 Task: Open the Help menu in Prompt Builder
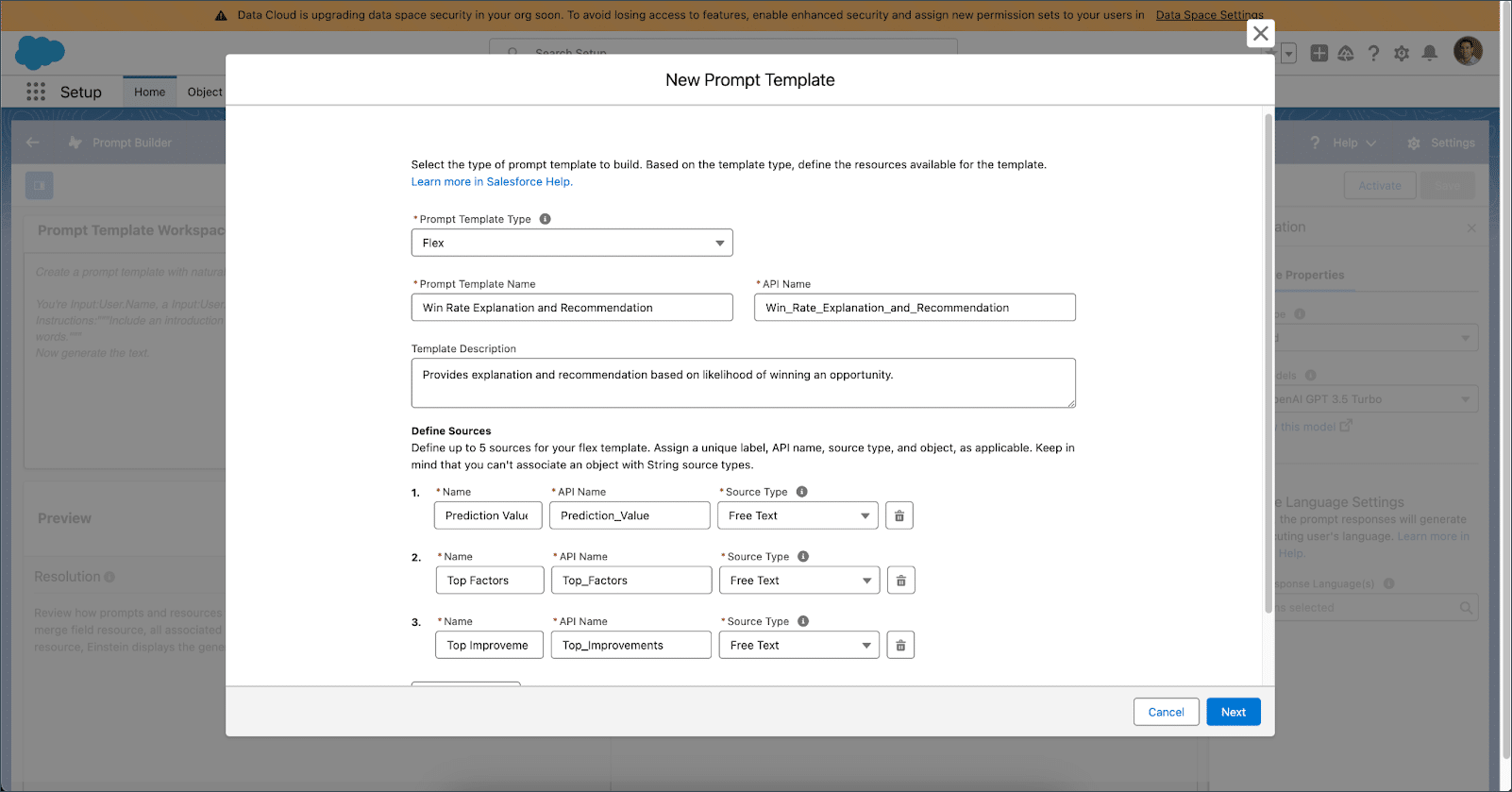coord(1344,143)
